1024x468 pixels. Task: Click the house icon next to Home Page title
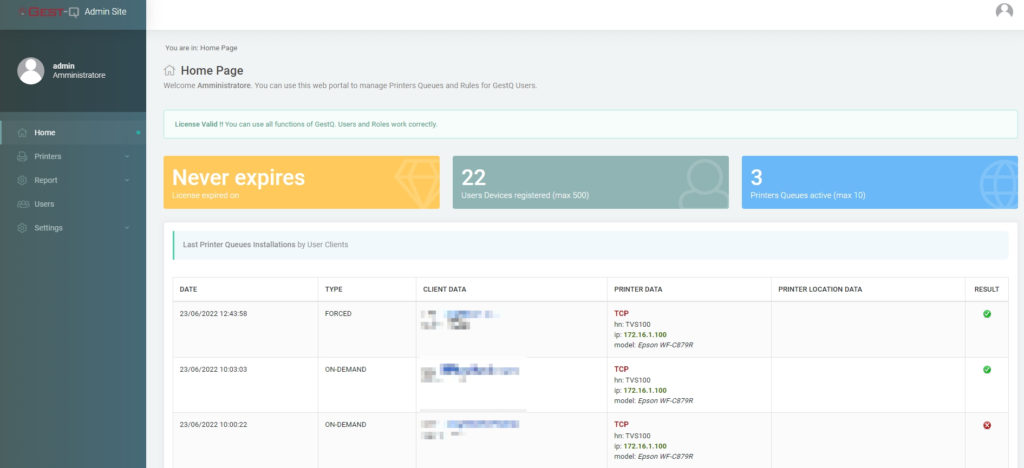pos(169,70)
